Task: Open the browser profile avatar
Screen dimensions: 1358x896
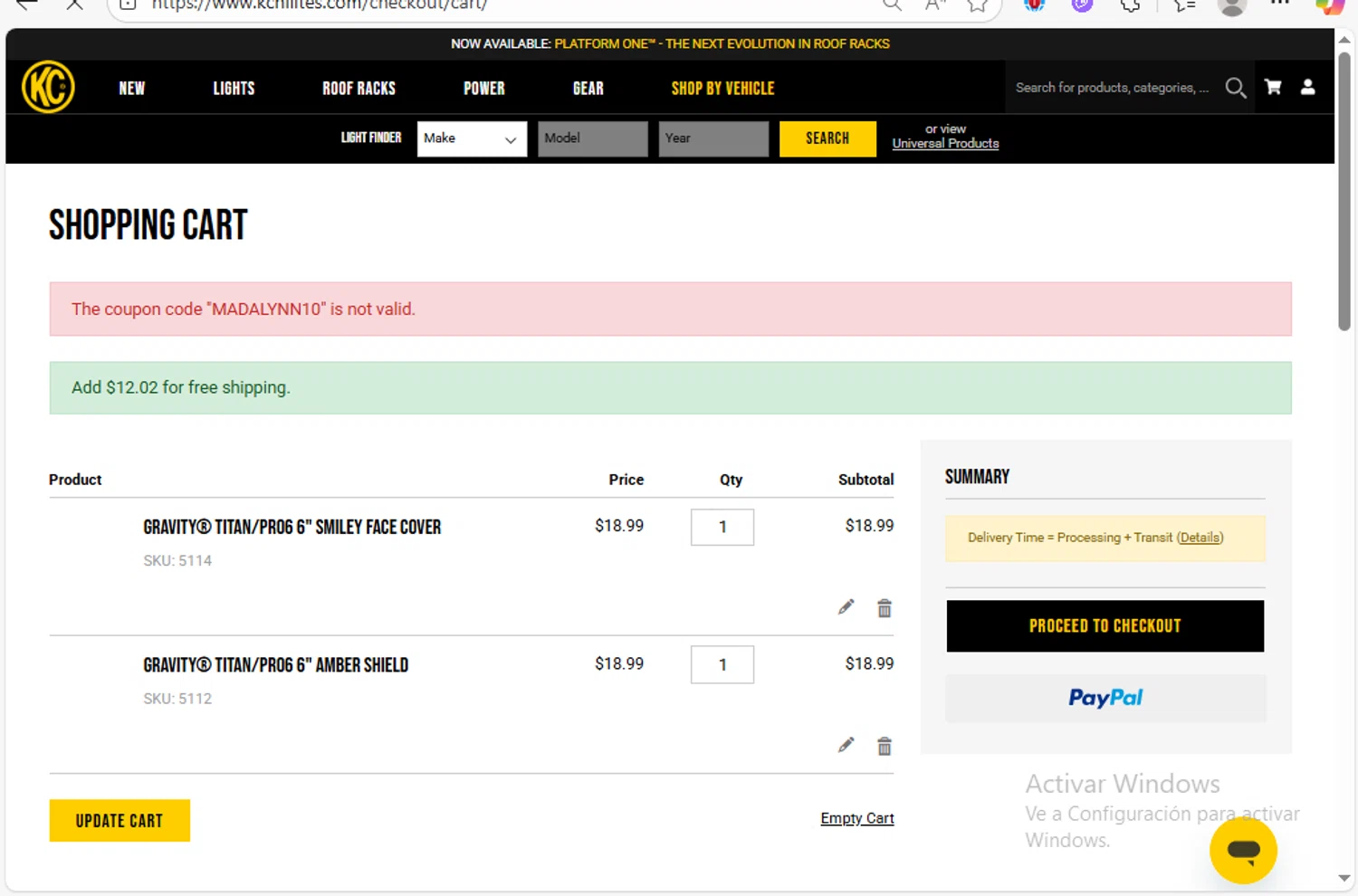Action: click(x=1231, y=5)
